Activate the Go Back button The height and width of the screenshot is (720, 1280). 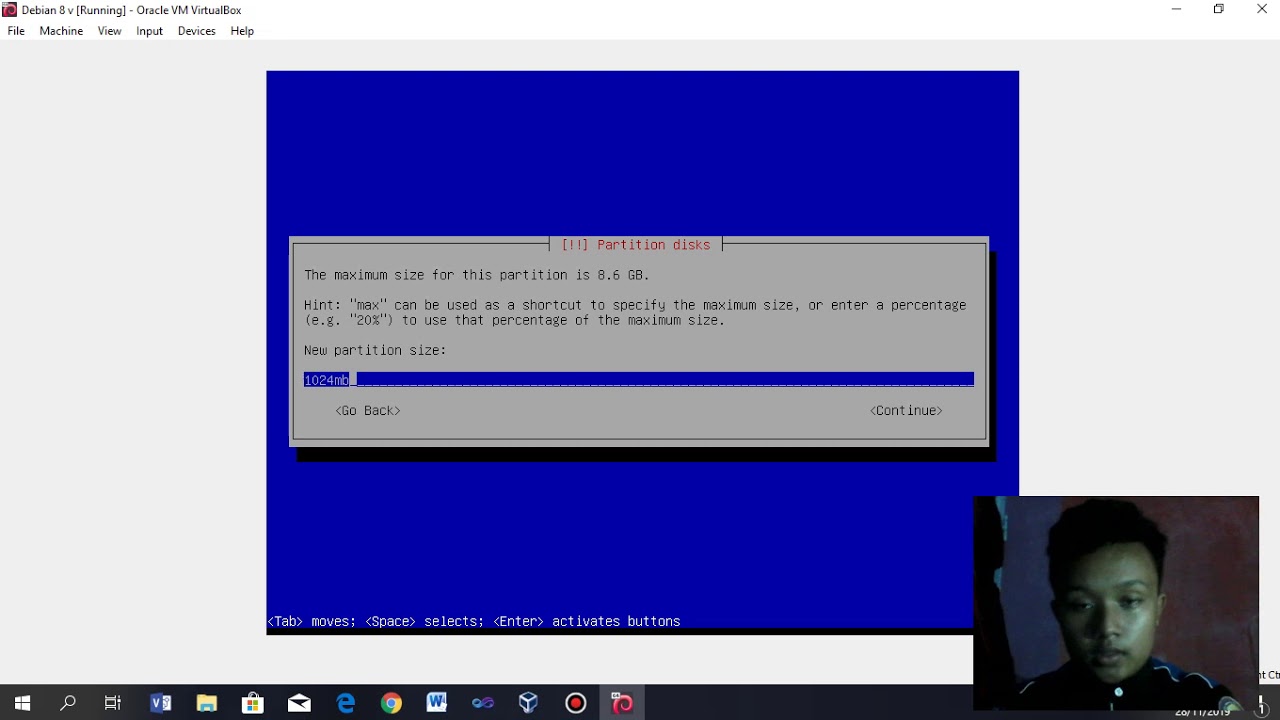click(368, 410)
